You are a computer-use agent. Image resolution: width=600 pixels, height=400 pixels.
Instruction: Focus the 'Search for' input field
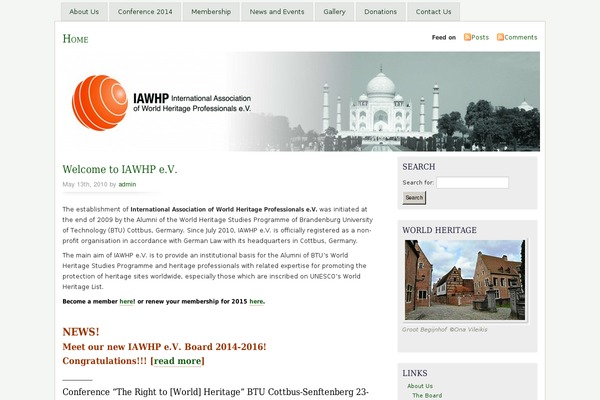point(473,183)
